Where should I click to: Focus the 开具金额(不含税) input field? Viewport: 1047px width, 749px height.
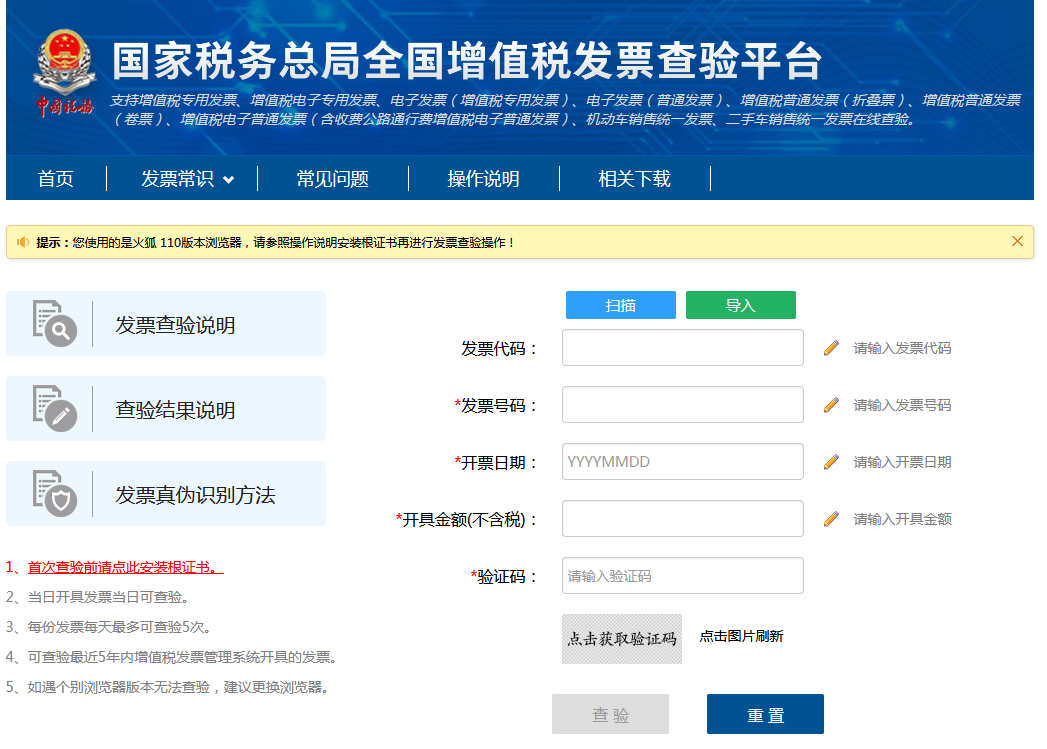(x=682, y=519)
